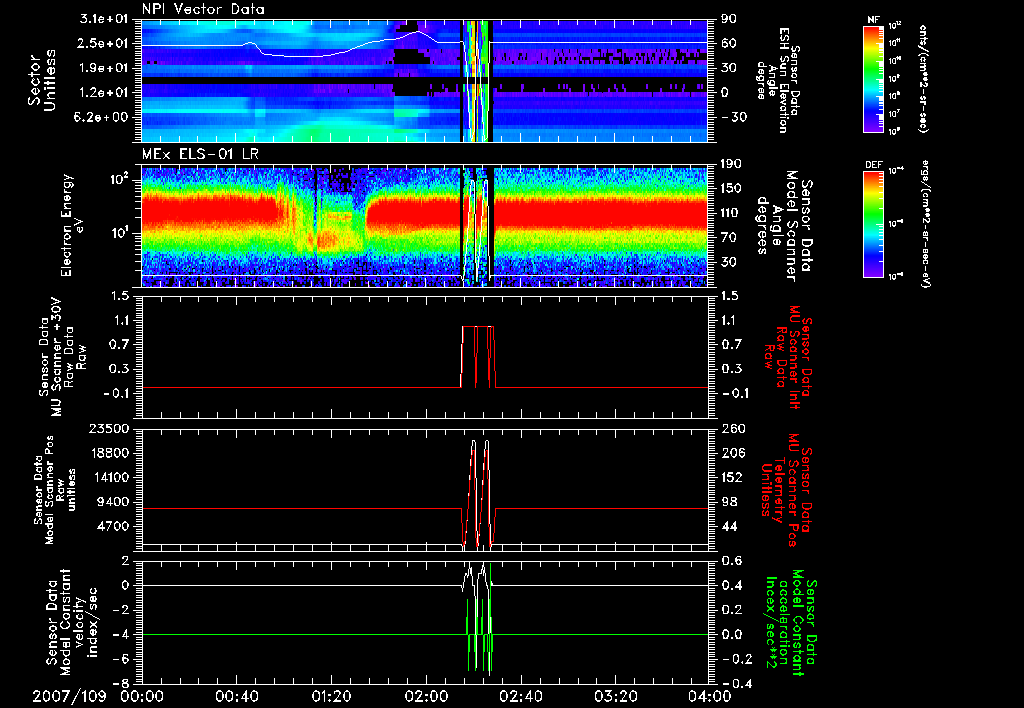The height and width of the screenshot is (708, 1024).
Task: Click the "44" telemetry tick value
Action: (x=730, y=526)
